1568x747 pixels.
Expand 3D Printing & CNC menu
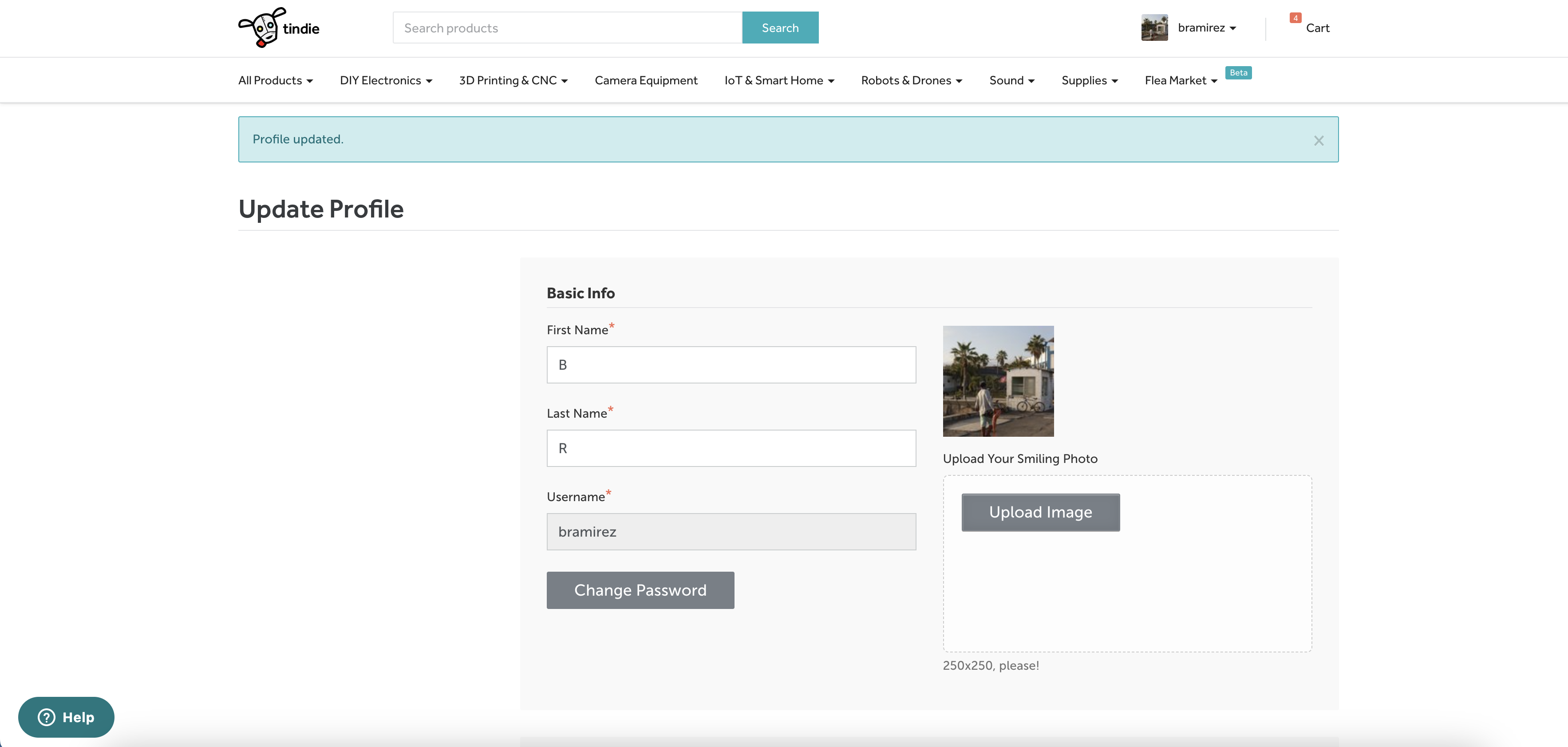point(513,80)
